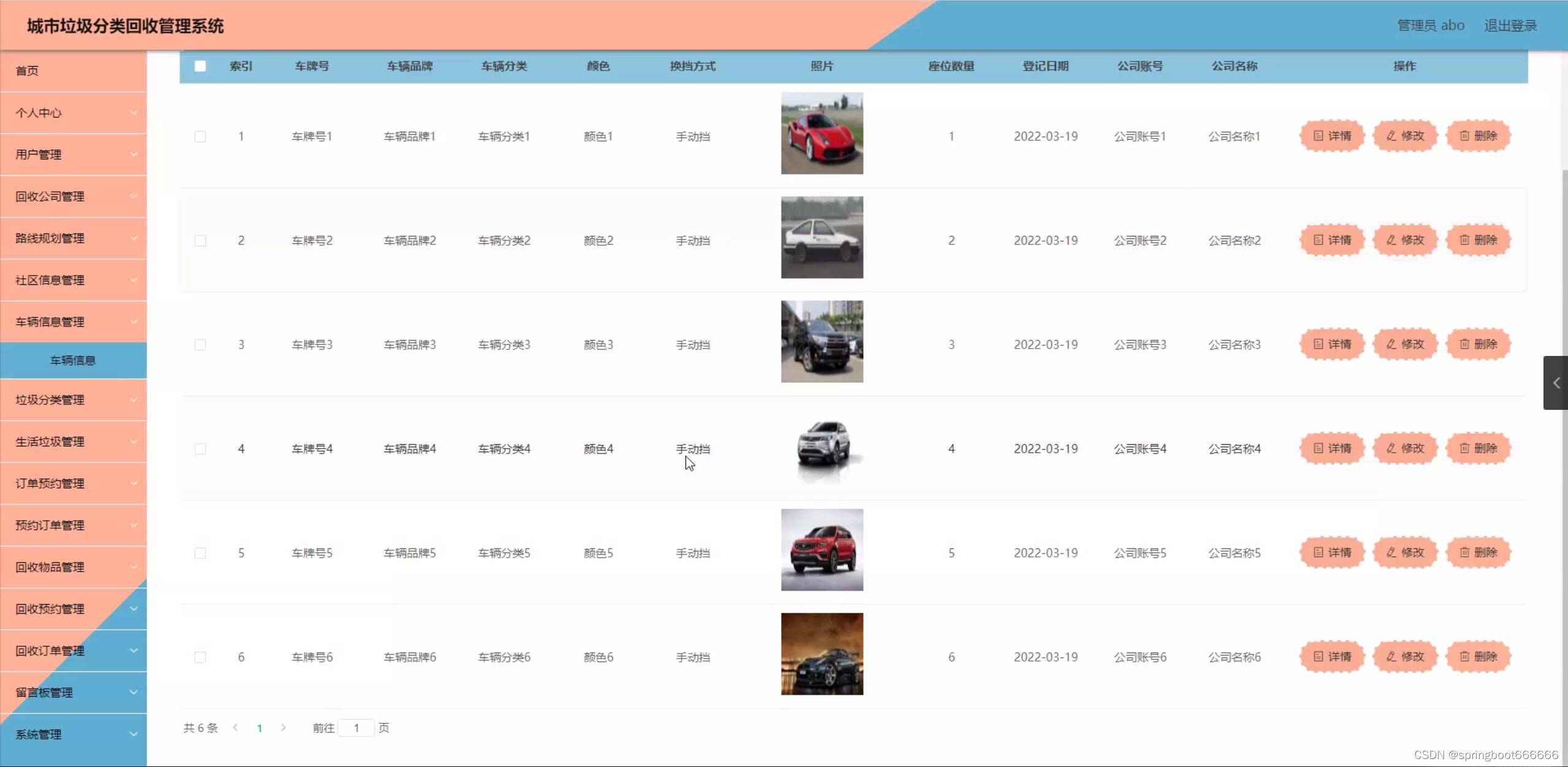Edit vehicle row 5 with 修改 button

point(1405,553)
